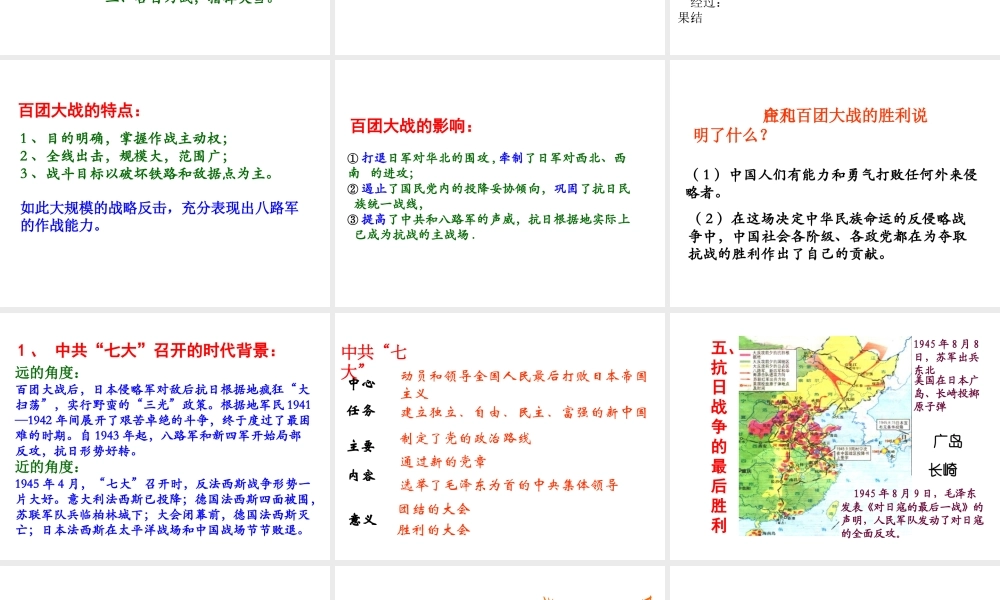Open the 中共"七大"召开的时代背景 slide thumbnail

click(x=165, y=436)
